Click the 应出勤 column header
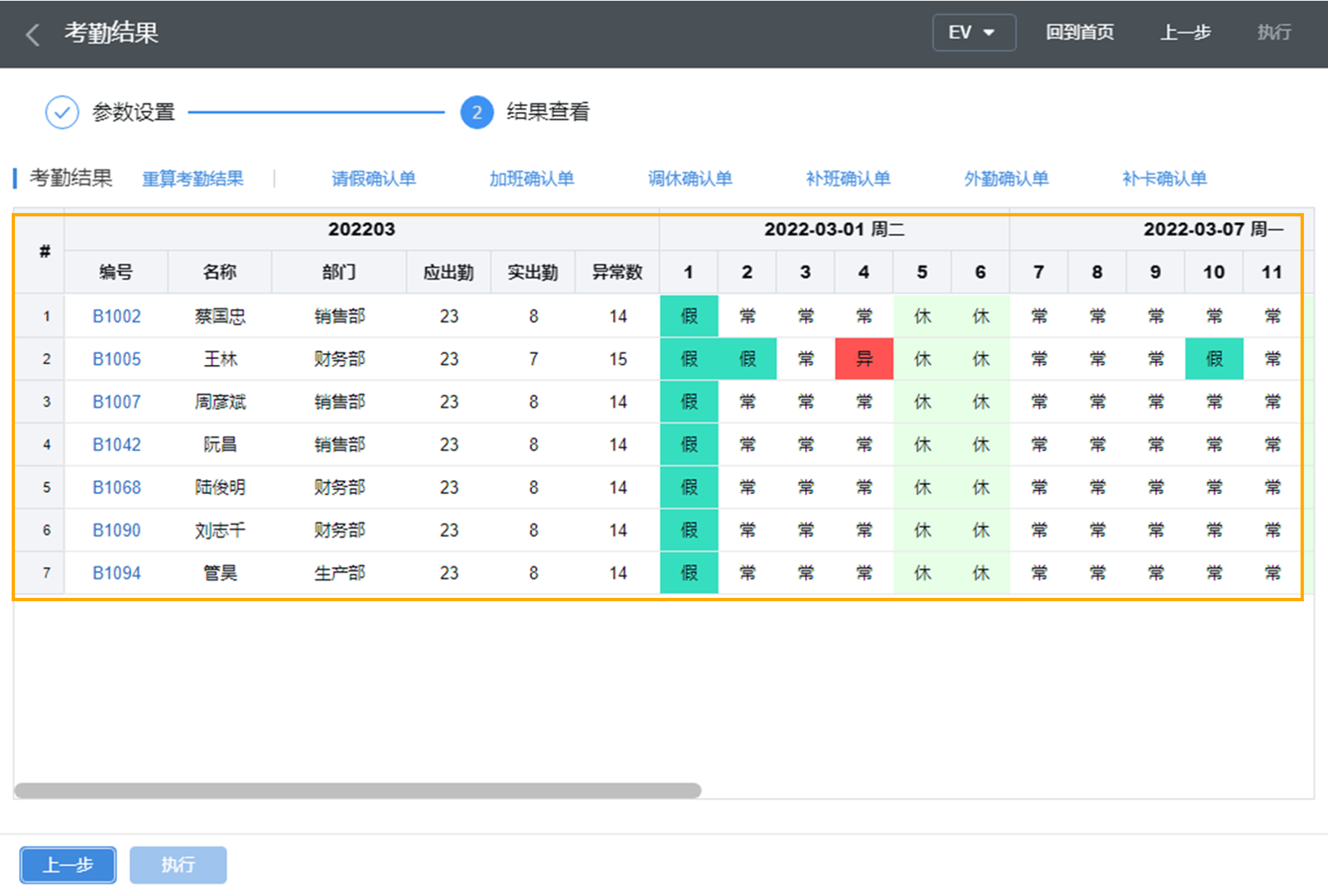 (x=449, y=272)
